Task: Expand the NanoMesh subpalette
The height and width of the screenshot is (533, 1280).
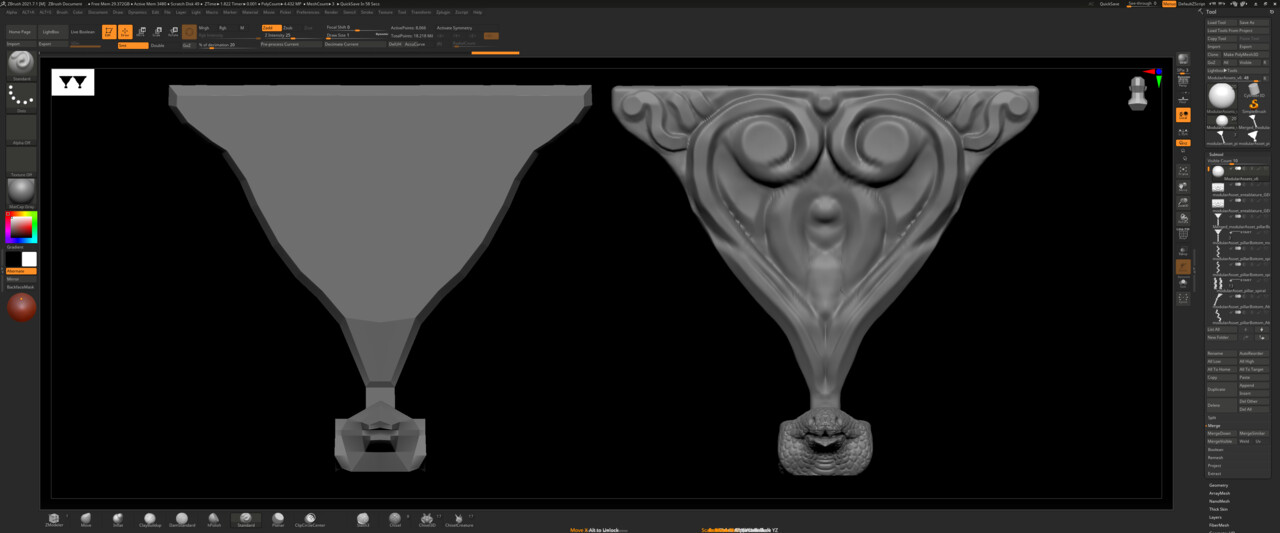Action: 1219,501
